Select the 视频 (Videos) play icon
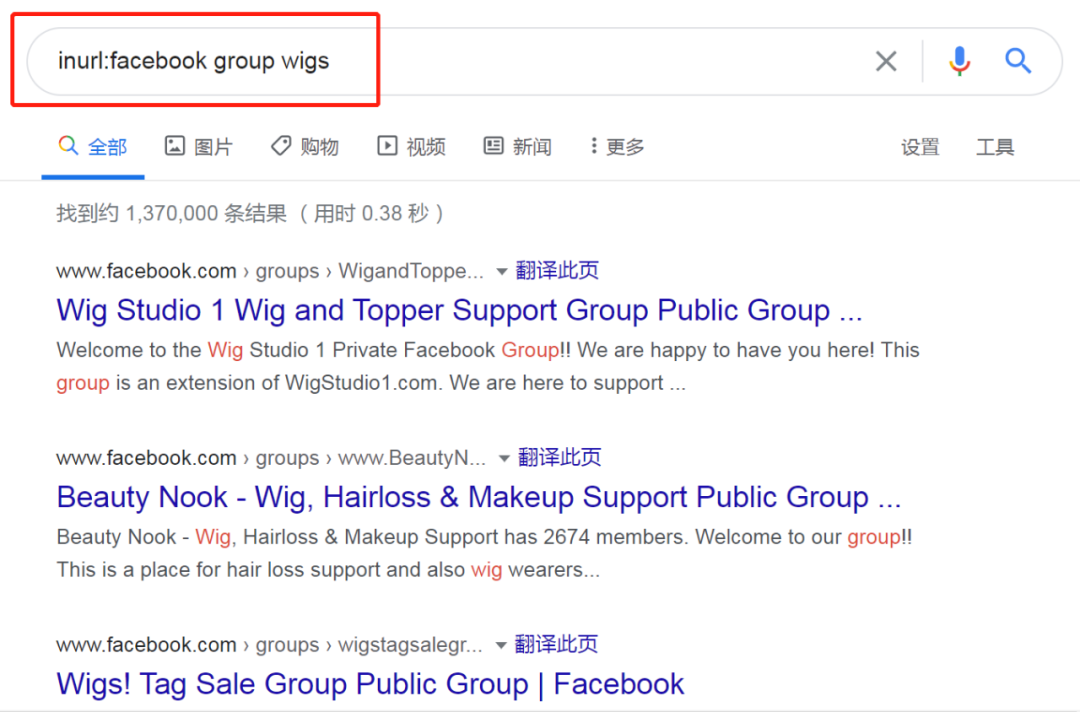 pyautogui.click(x=386, y=146)
